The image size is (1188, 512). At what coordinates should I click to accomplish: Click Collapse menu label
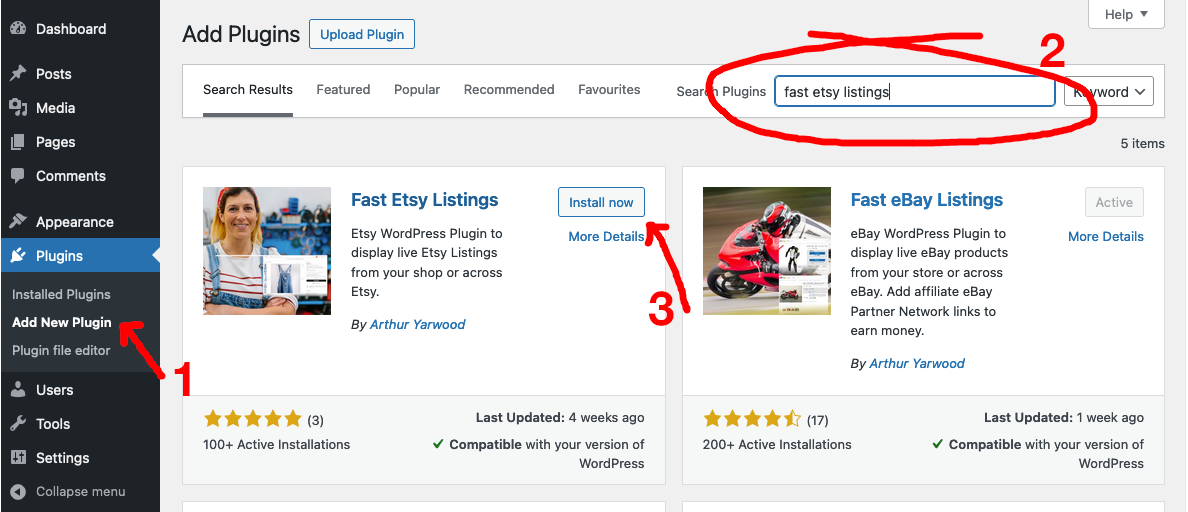(80, 492)
